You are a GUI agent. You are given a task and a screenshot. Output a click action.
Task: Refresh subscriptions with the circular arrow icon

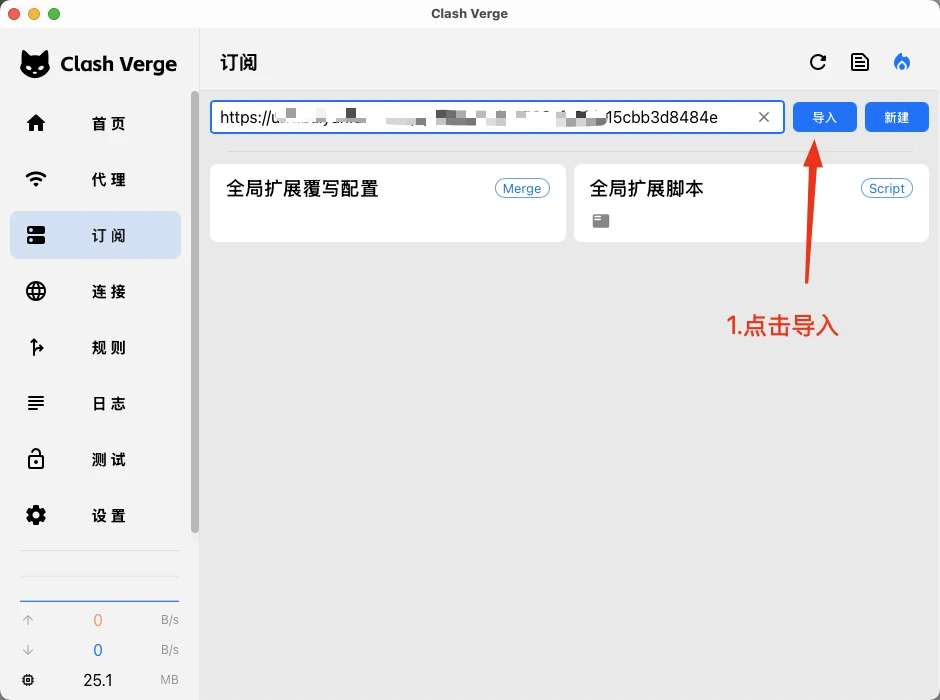point(818,61)
